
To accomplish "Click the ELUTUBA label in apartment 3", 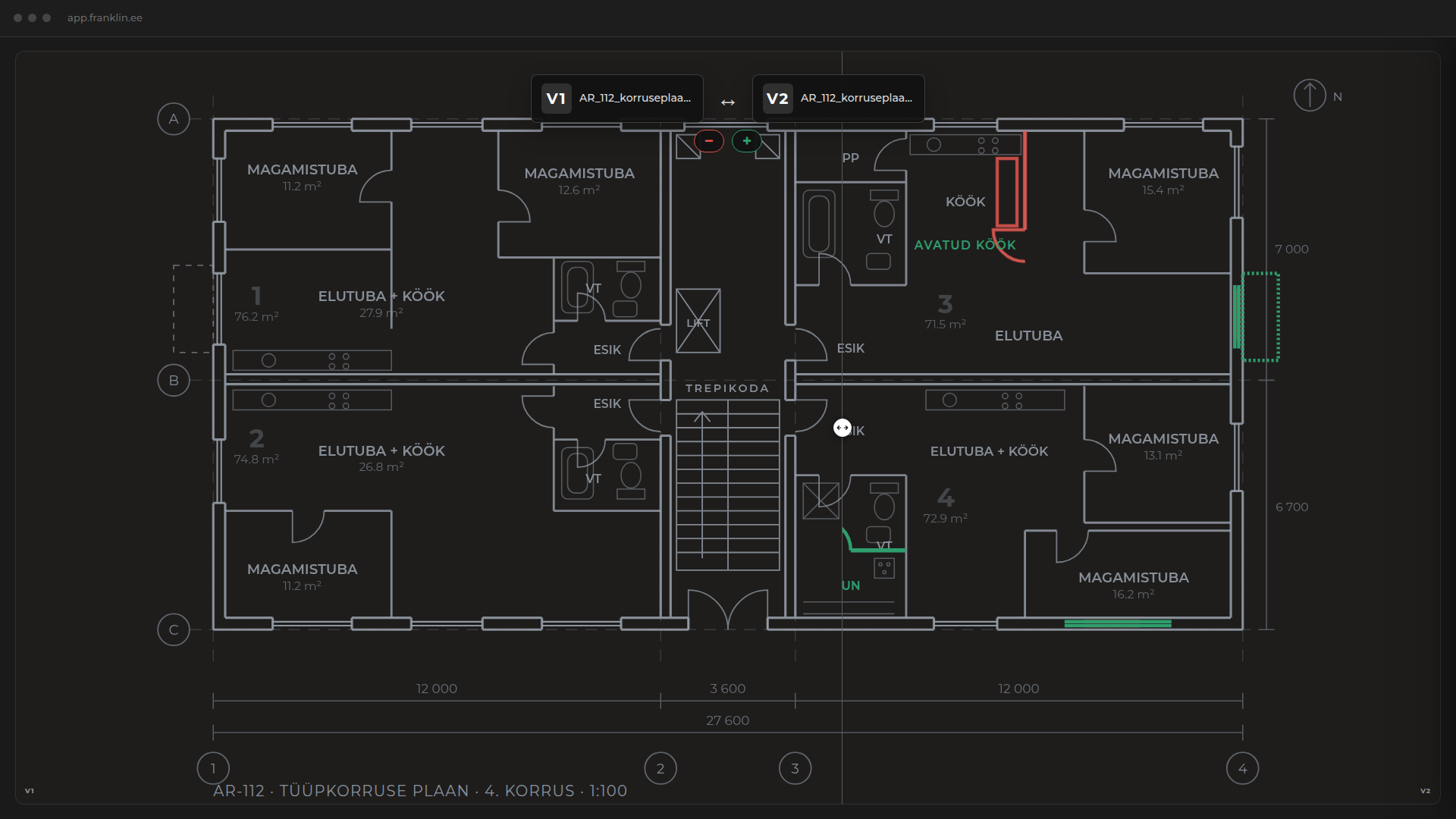I will [1028, 336].
